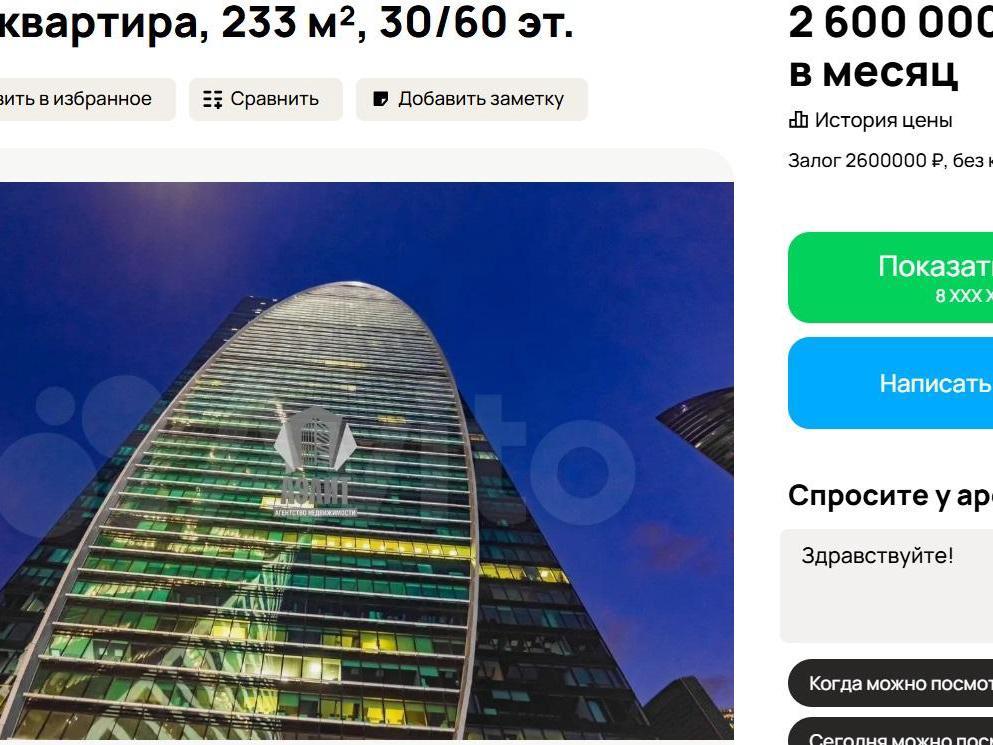The image size is (993, 745).
Task: Click the compare icon beside Сравнить
Action: [213, 99]
